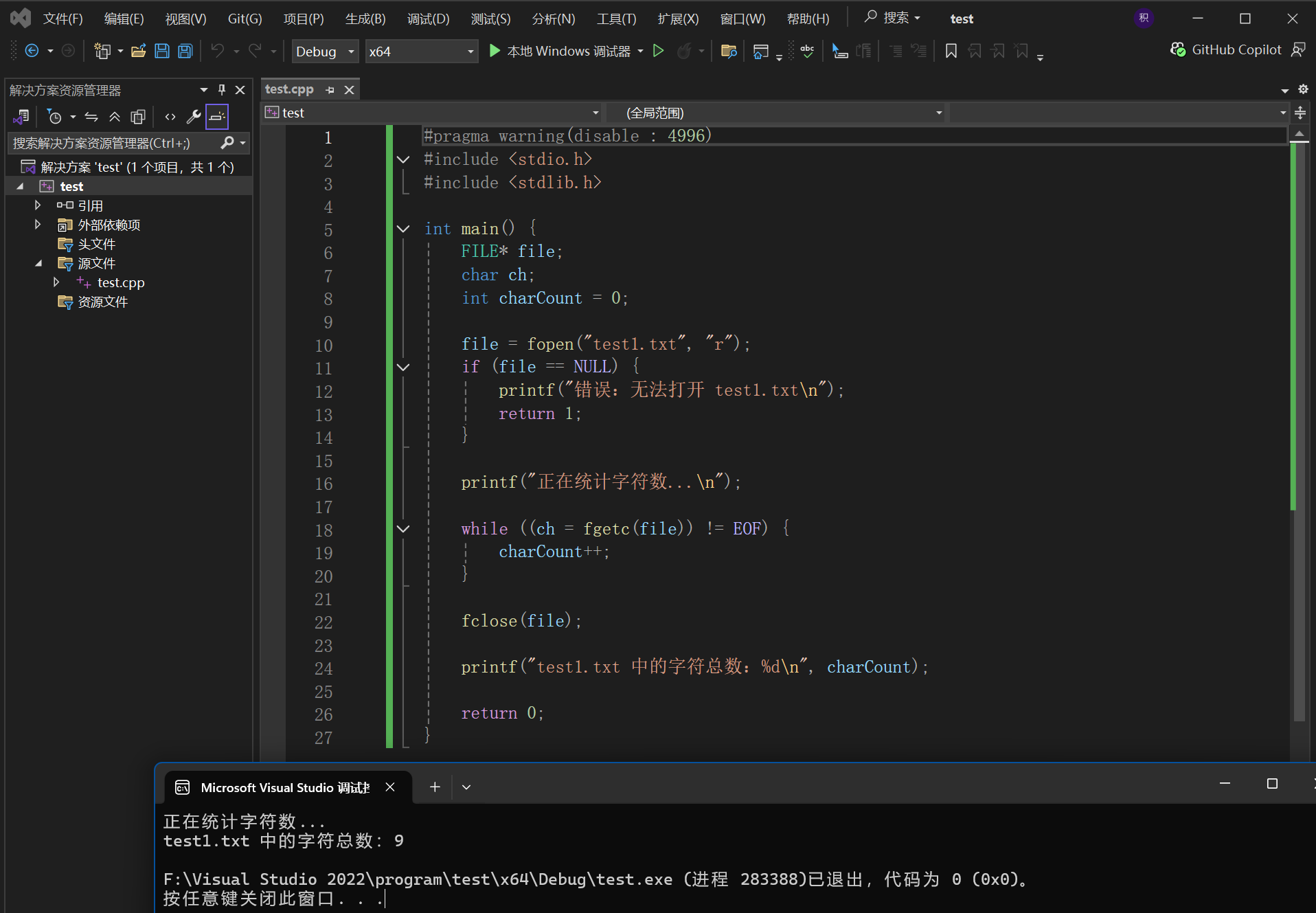
Task: Expand the 引用 references node
Action: pyautogui.click(x=38, y=205)
